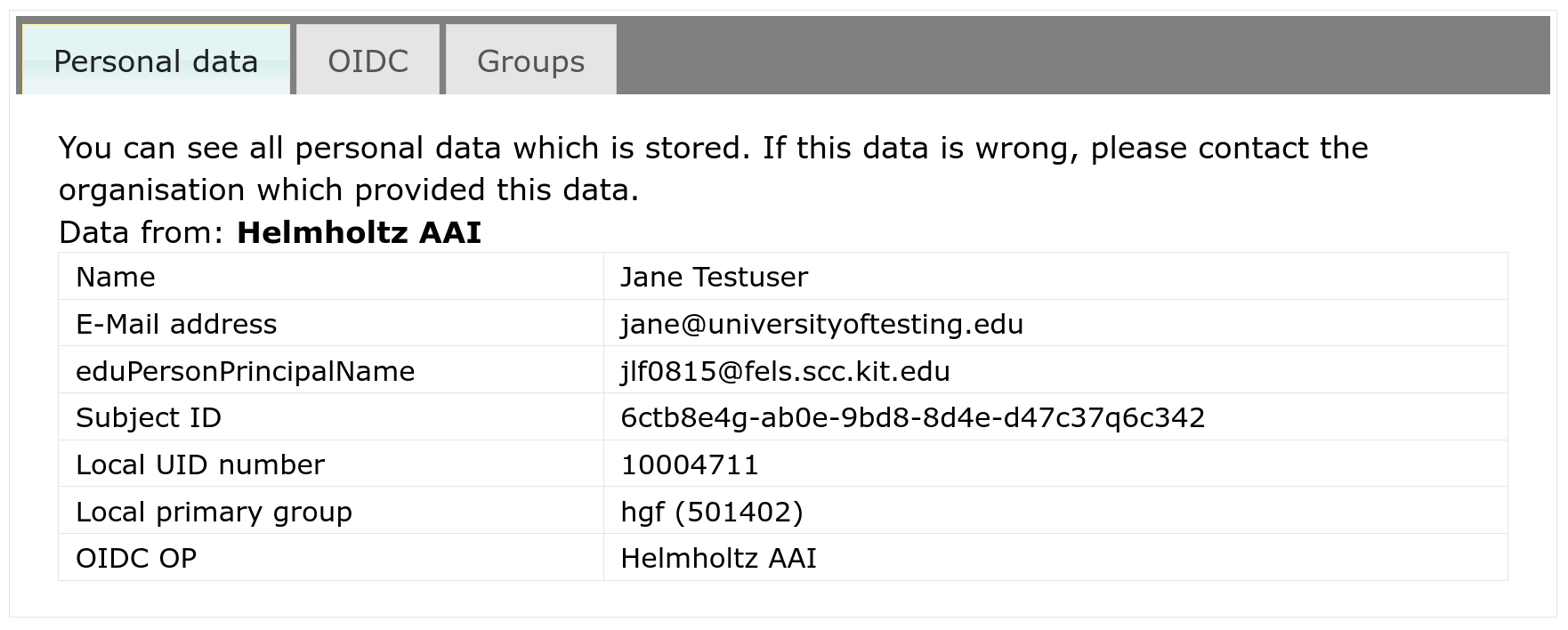Open the OIDC tab
Image resolution: width=1568 pixels, height=630 pixels.
tap(368, 60)
